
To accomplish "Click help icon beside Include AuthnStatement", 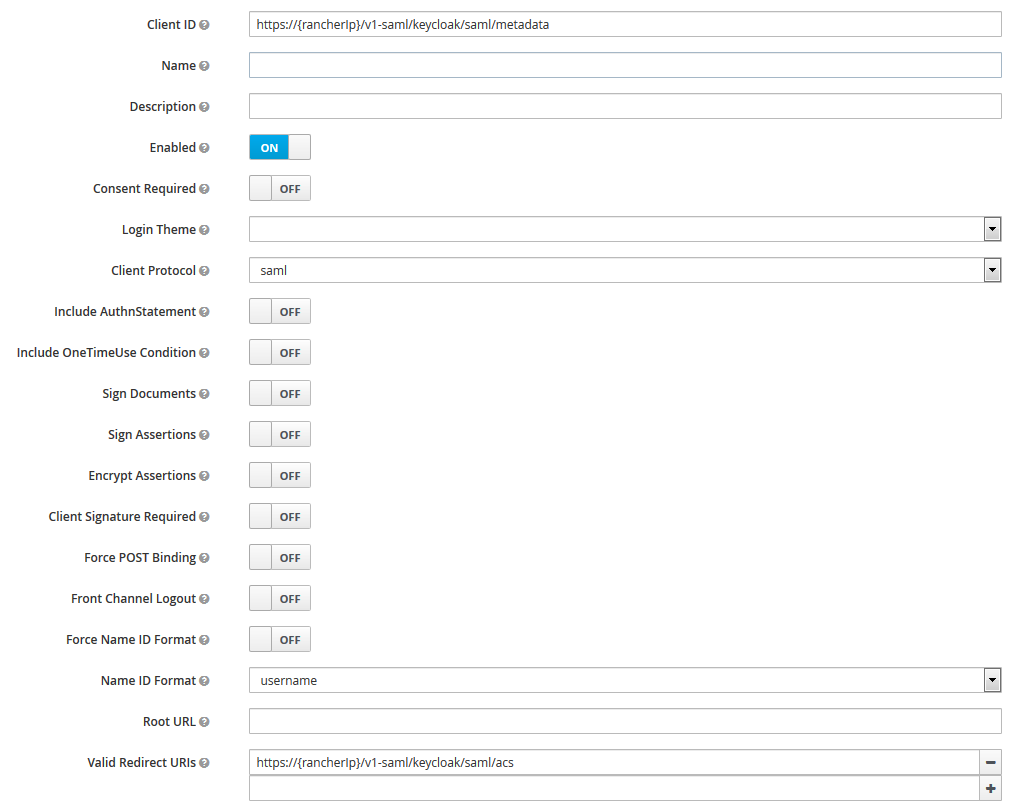I will [x=204, y=312].
